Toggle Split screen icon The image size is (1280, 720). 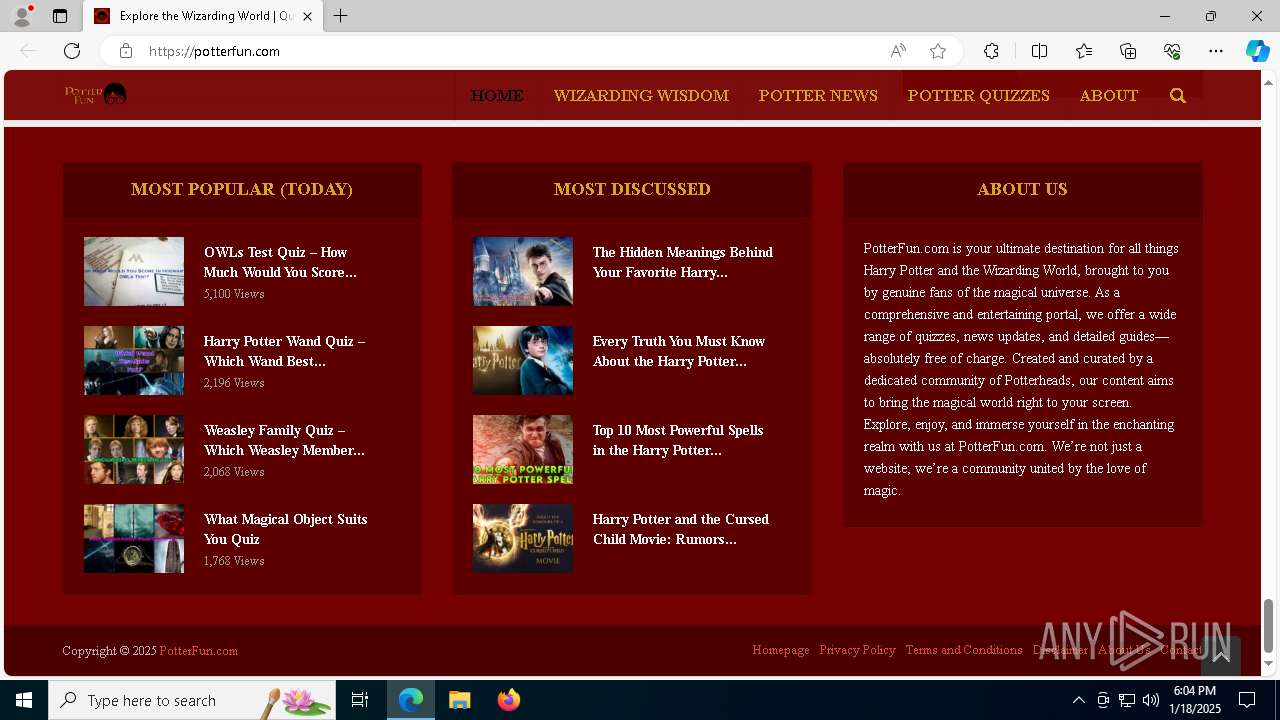(1039, 51)
